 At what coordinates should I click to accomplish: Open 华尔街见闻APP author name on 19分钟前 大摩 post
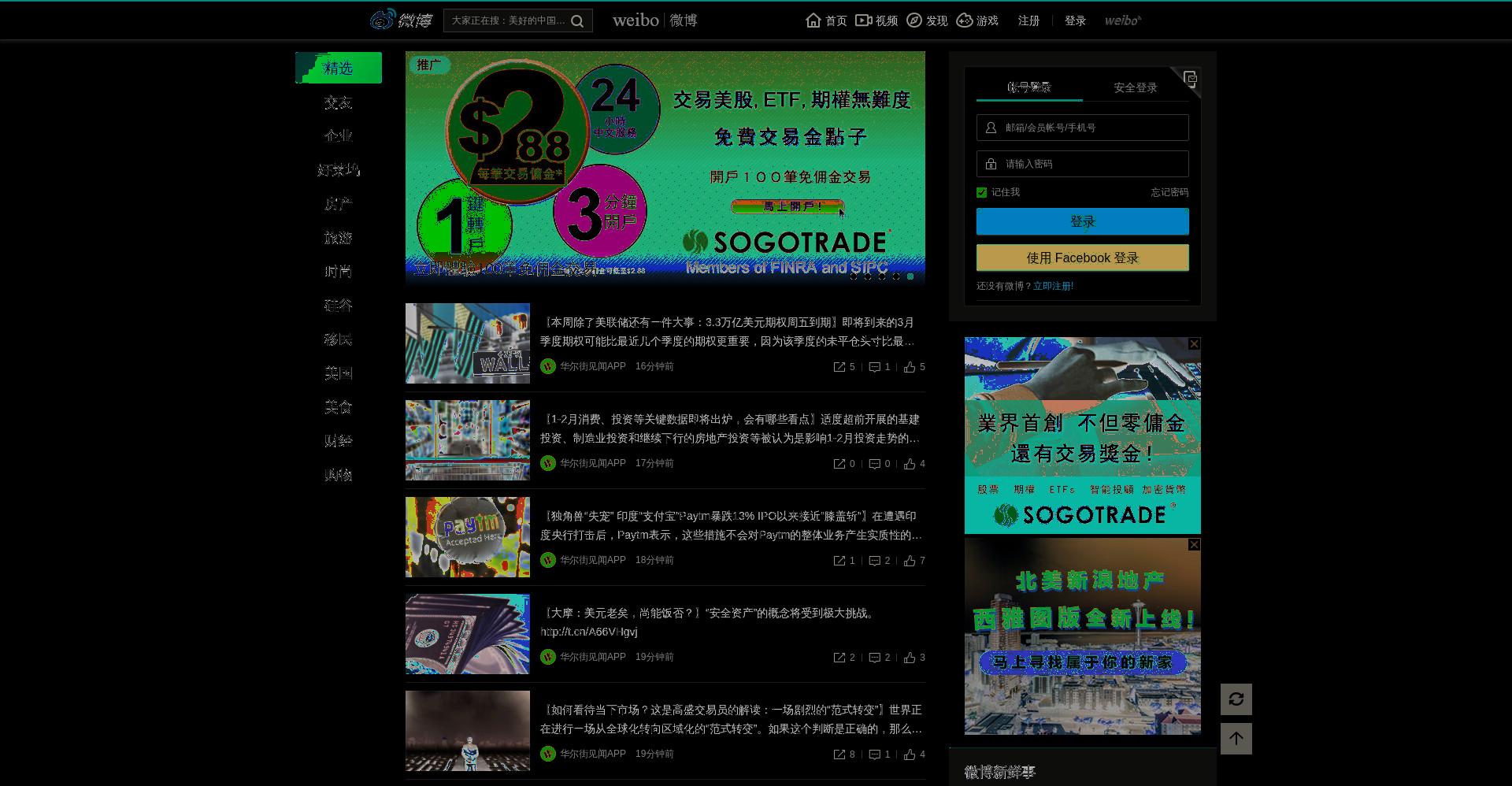tap(593, 657)
